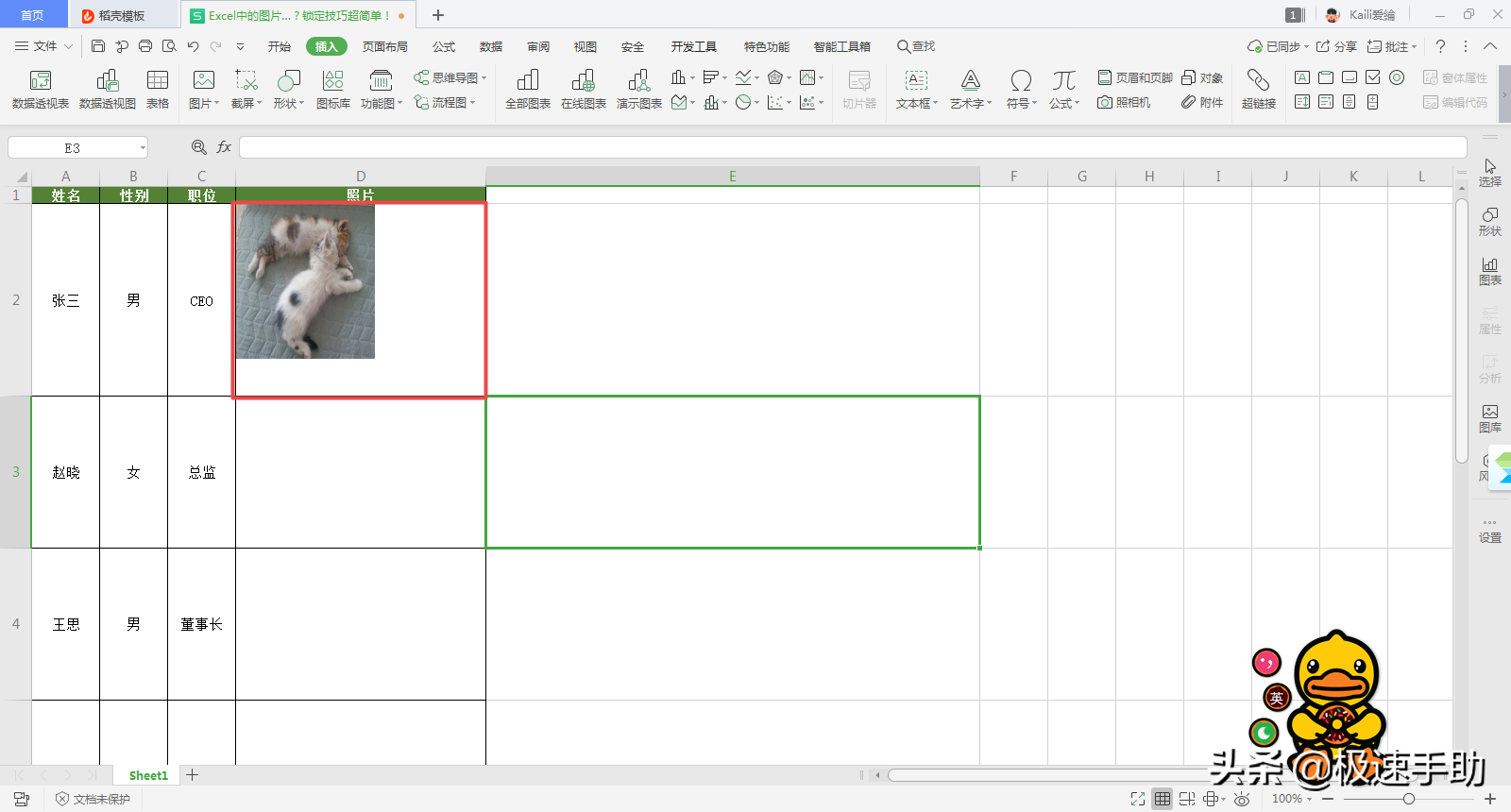Open 演示图表 presentation charts
Screen dimensions: 1511x812
pyautogui.click(x=639, y=90)
